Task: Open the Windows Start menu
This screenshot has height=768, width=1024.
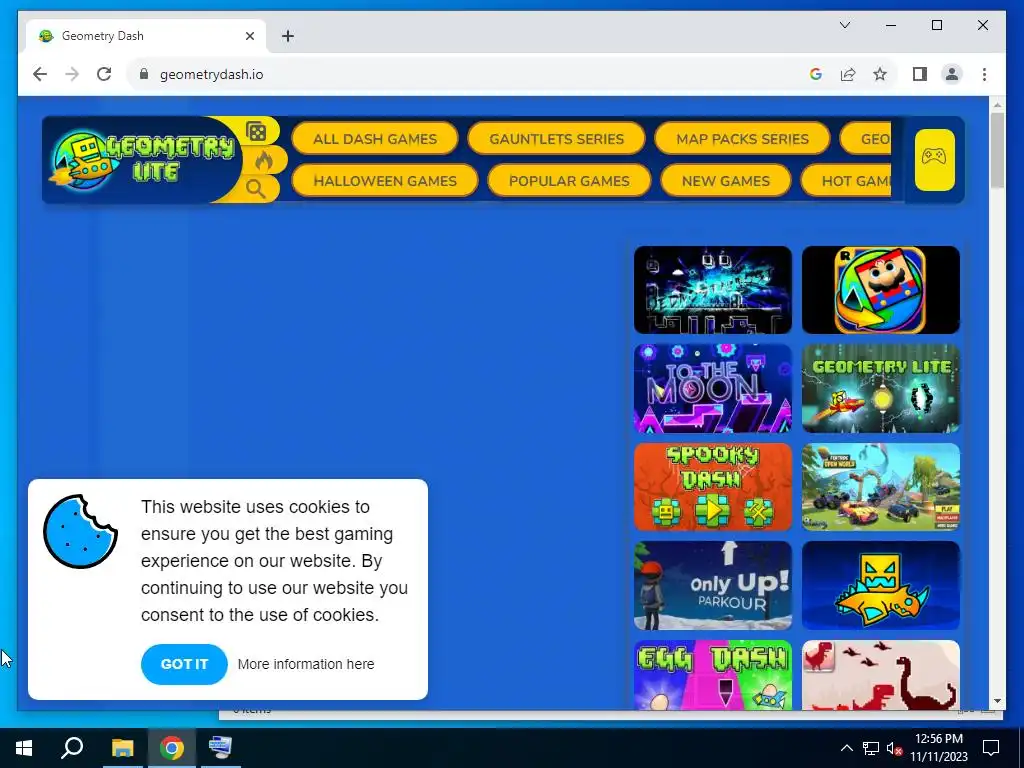Action: point(24,748)
